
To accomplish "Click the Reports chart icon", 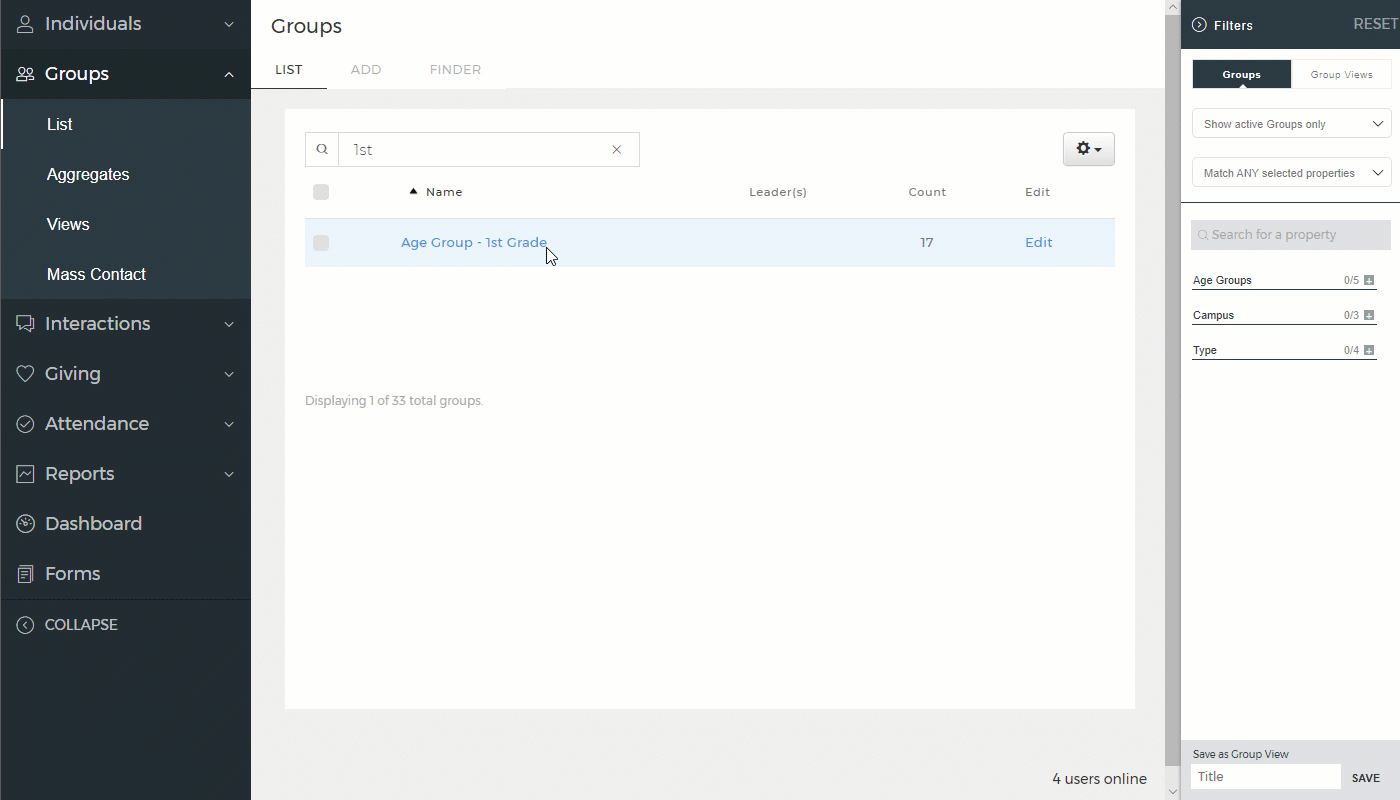I will pos(26,474).
